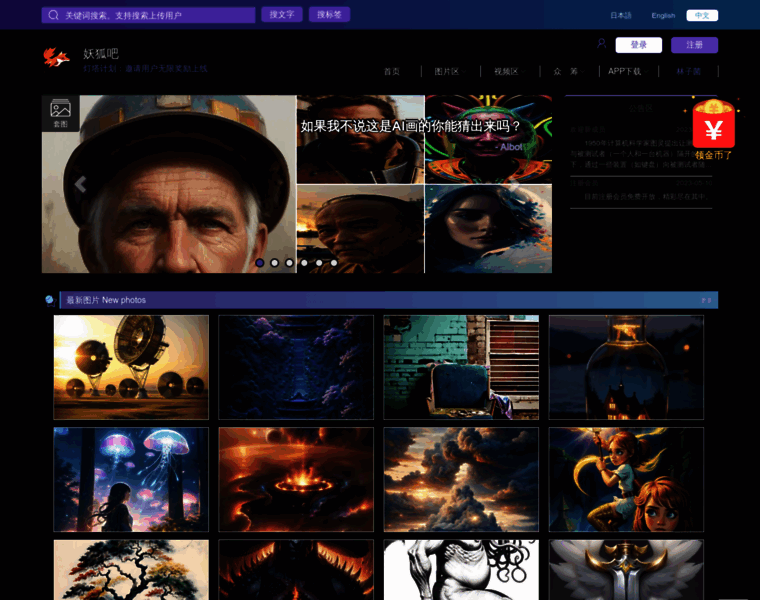Open the 首页 home menu item
760x600 pixels.
[392, 71]
